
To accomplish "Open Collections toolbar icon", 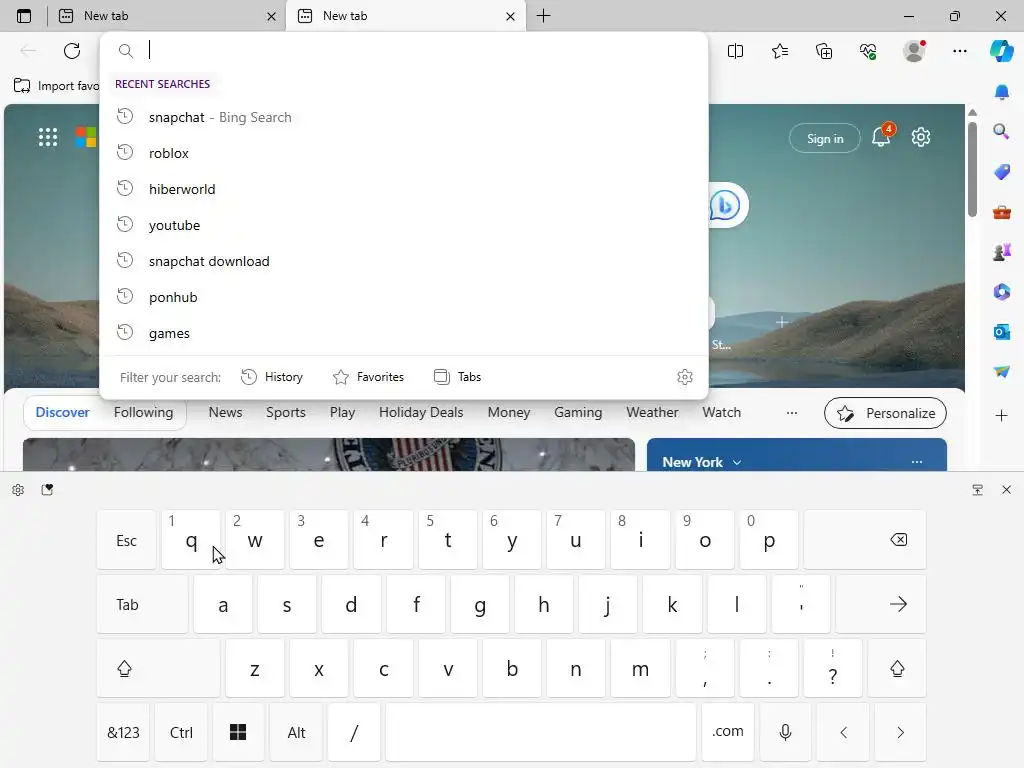I will pyautogui.click(x=824, y=51).
